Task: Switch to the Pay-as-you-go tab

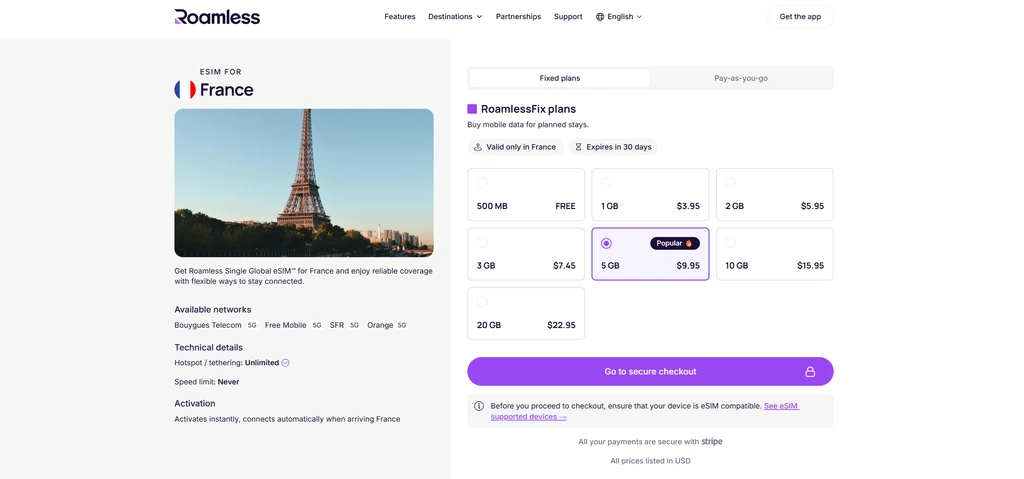Action: 741,78
